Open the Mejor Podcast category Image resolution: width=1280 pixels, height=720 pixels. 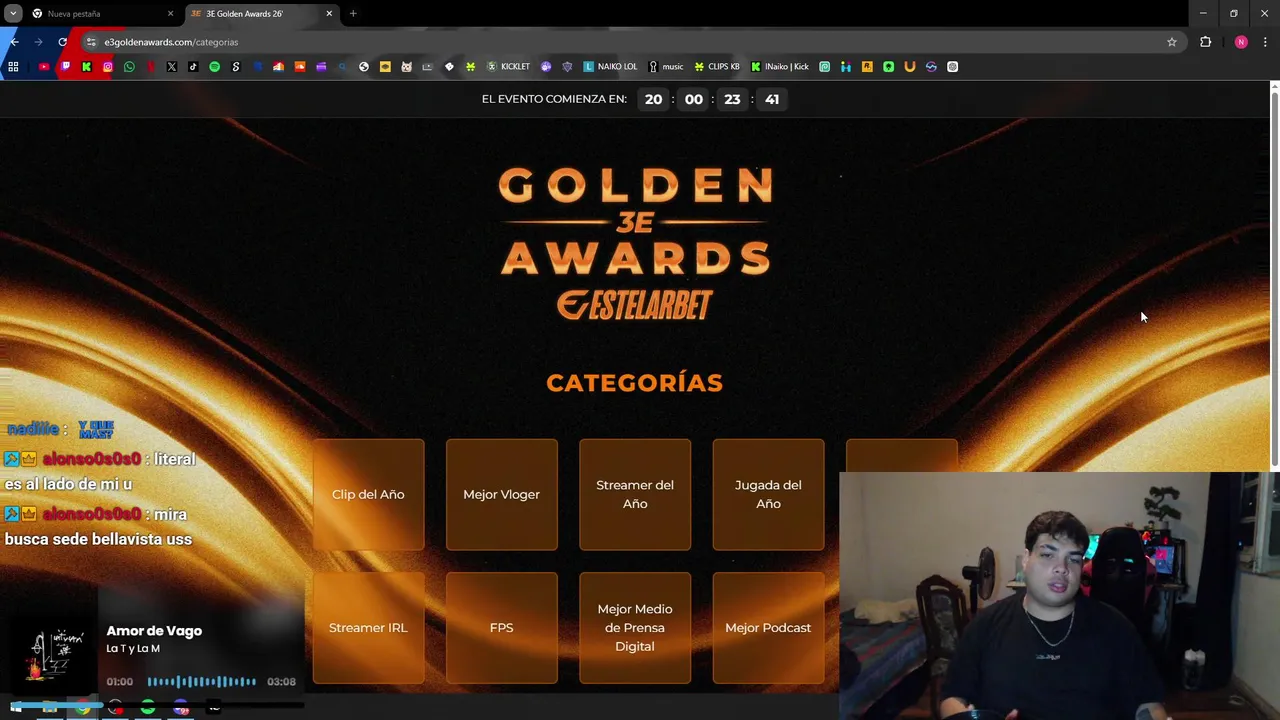(x=768, y=628)
